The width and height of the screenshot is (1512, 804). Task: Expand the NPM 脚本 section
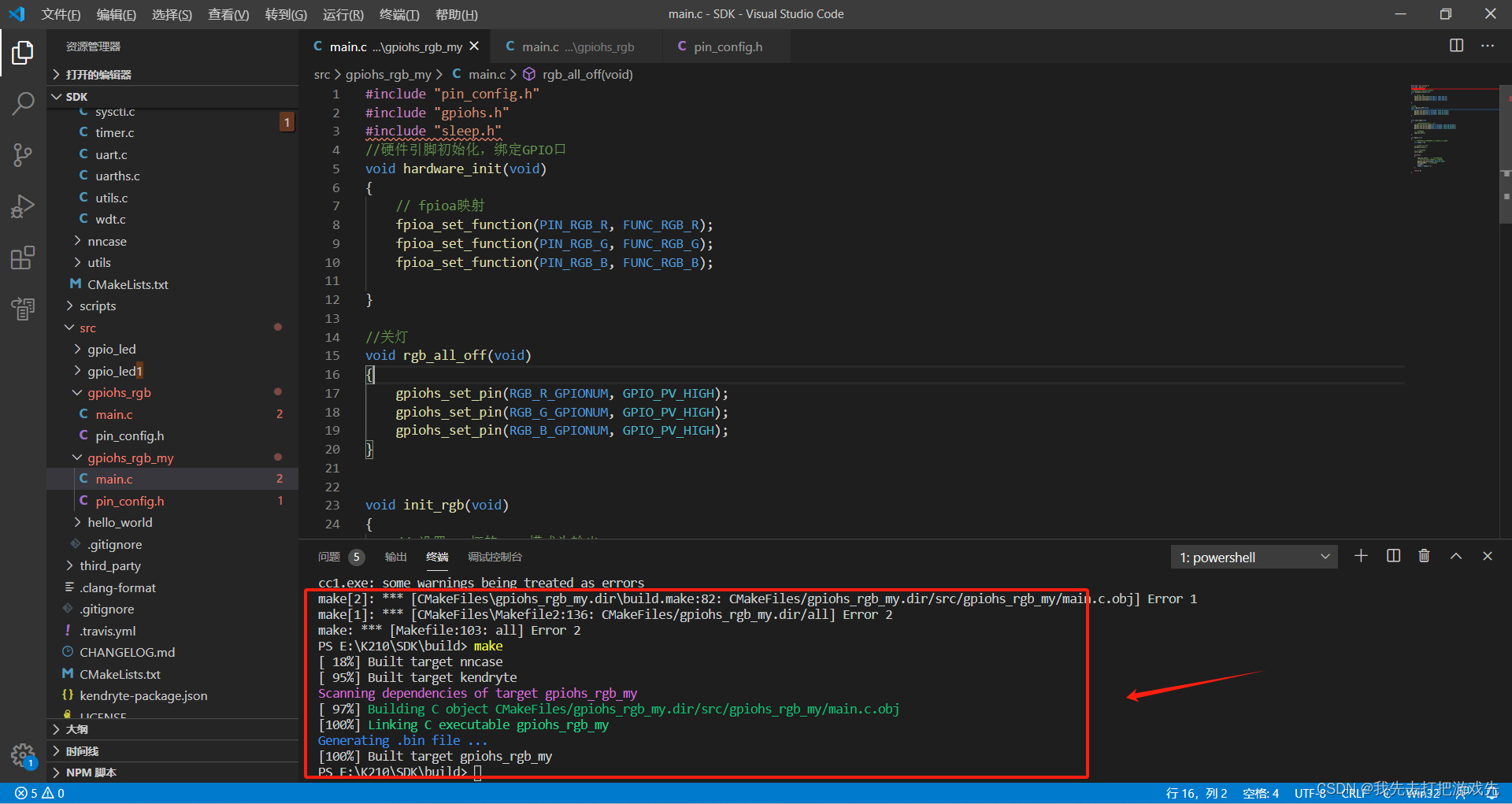(x=172, y=773)
